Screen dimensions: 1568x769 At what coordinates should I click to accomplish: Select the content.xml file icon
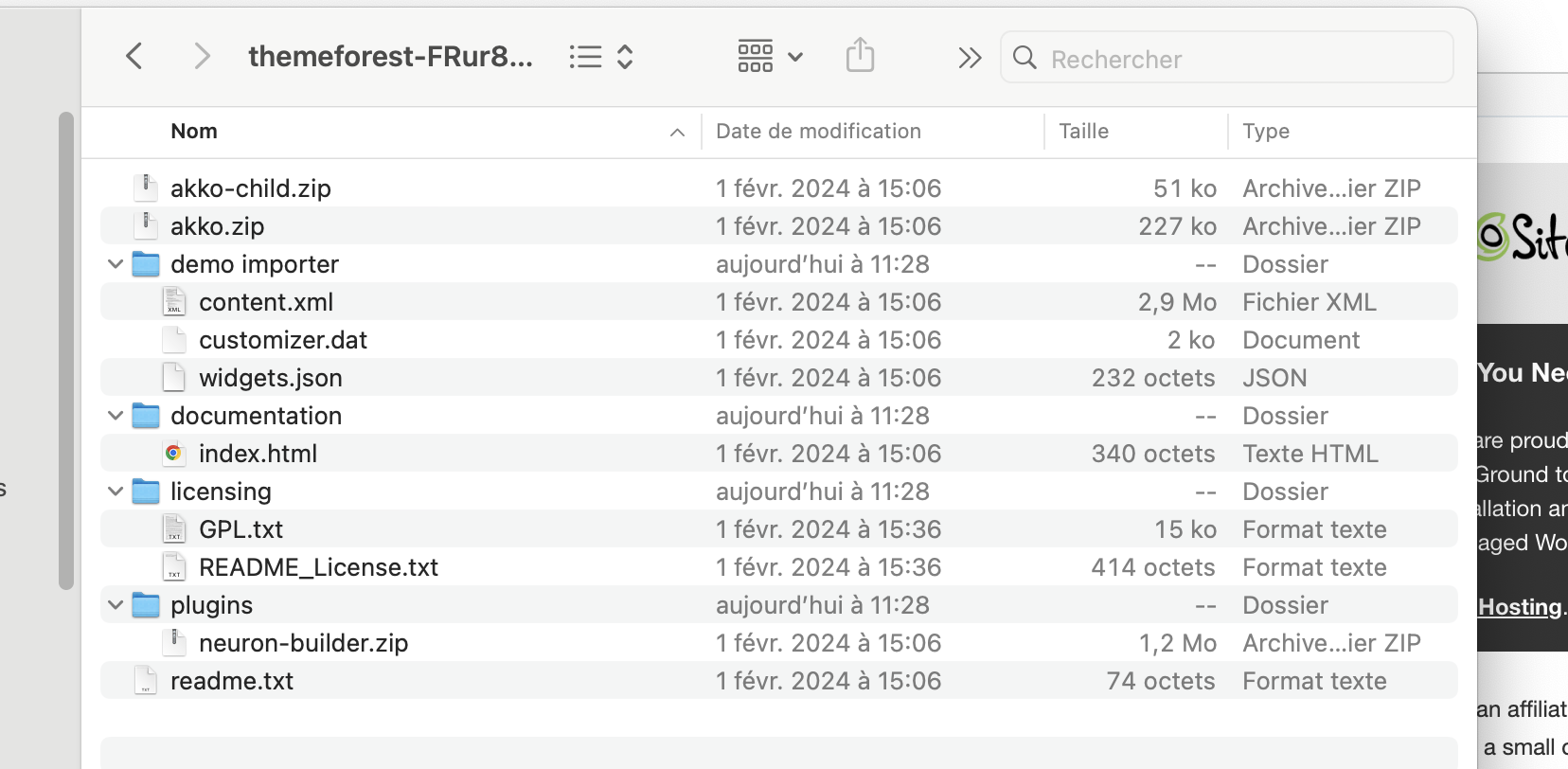(x=174, y=302)
